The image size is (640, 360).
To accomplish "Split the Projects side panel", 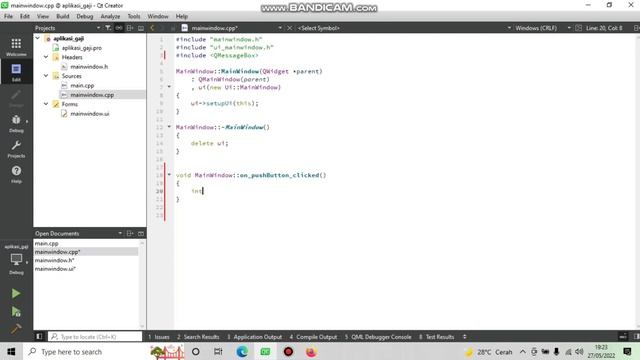I will pos(130,28).
